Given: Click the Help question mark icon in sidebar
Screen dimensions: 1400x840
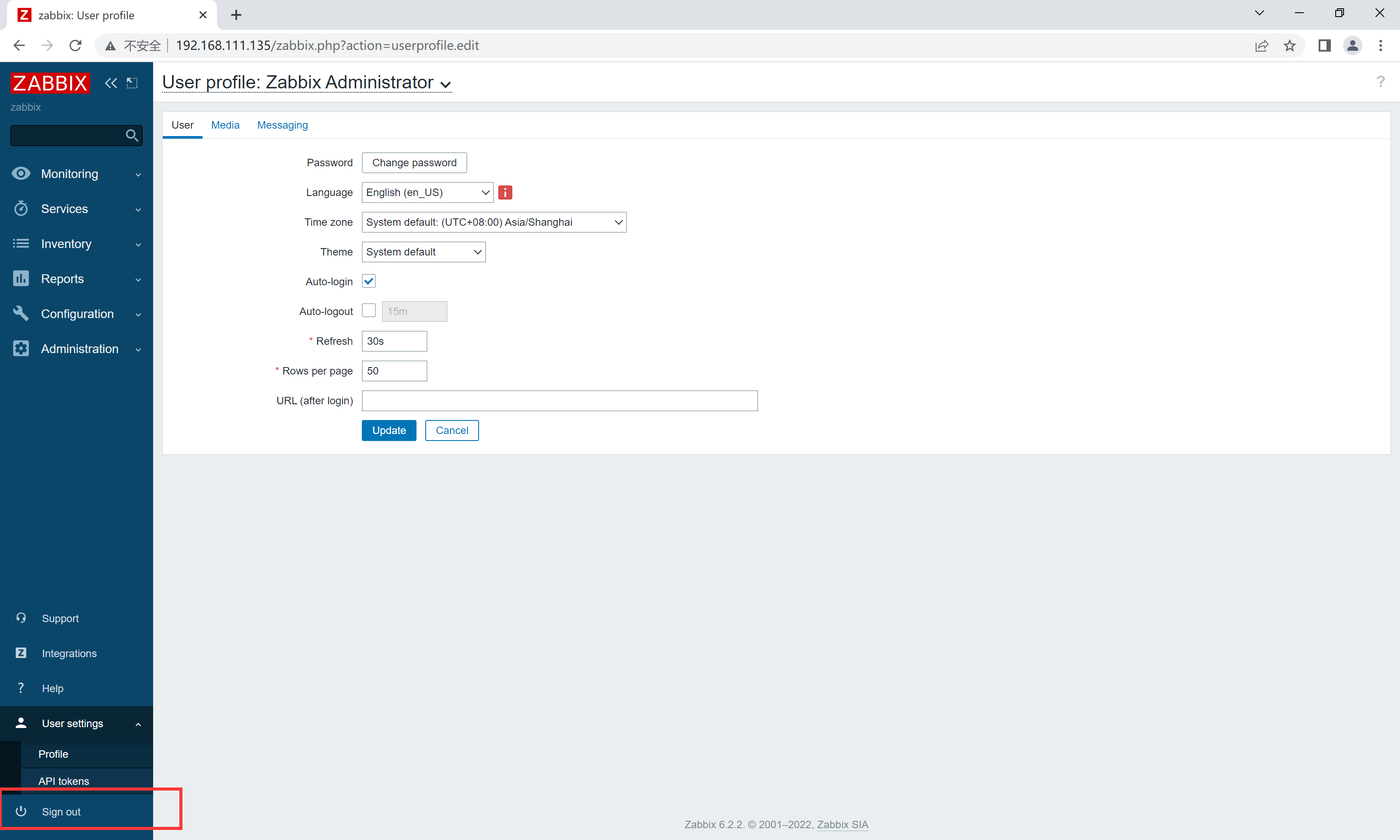Looking at the screenshot, I should pyautogui.click(x=21, y=688).
